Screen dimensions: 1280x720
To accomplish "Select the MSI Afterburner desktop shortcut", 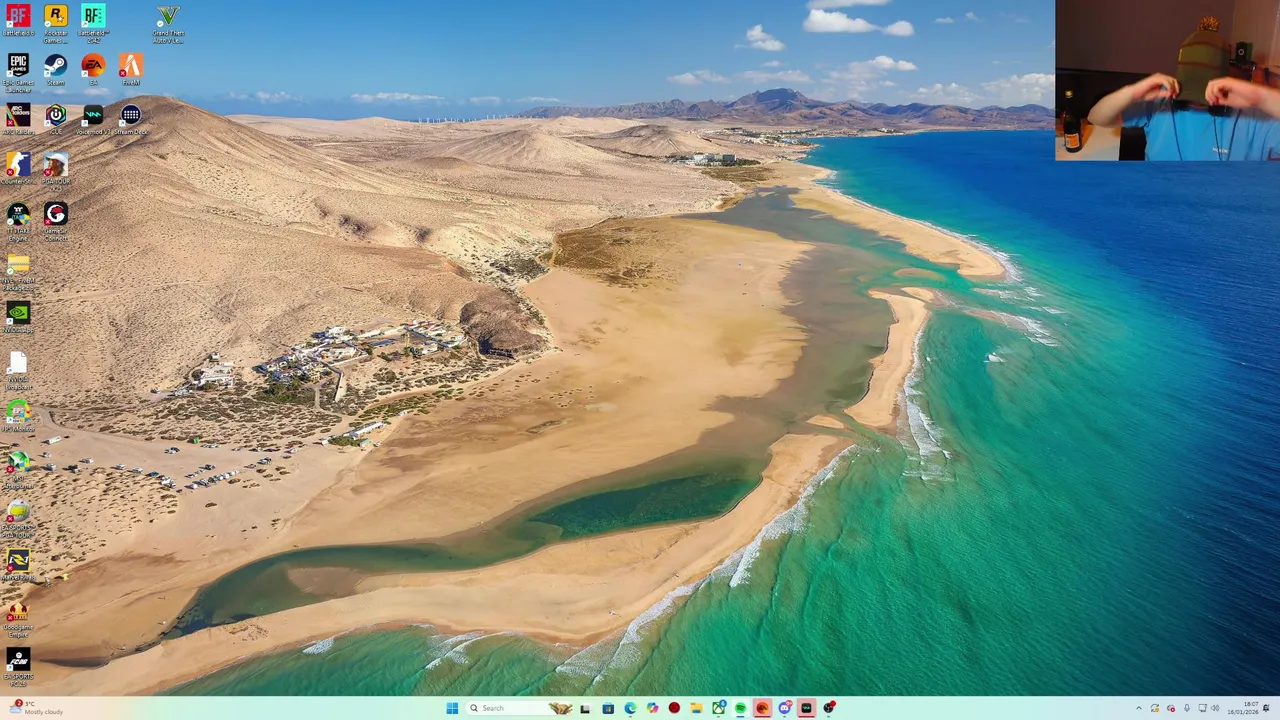I will [x=18, y=468].
